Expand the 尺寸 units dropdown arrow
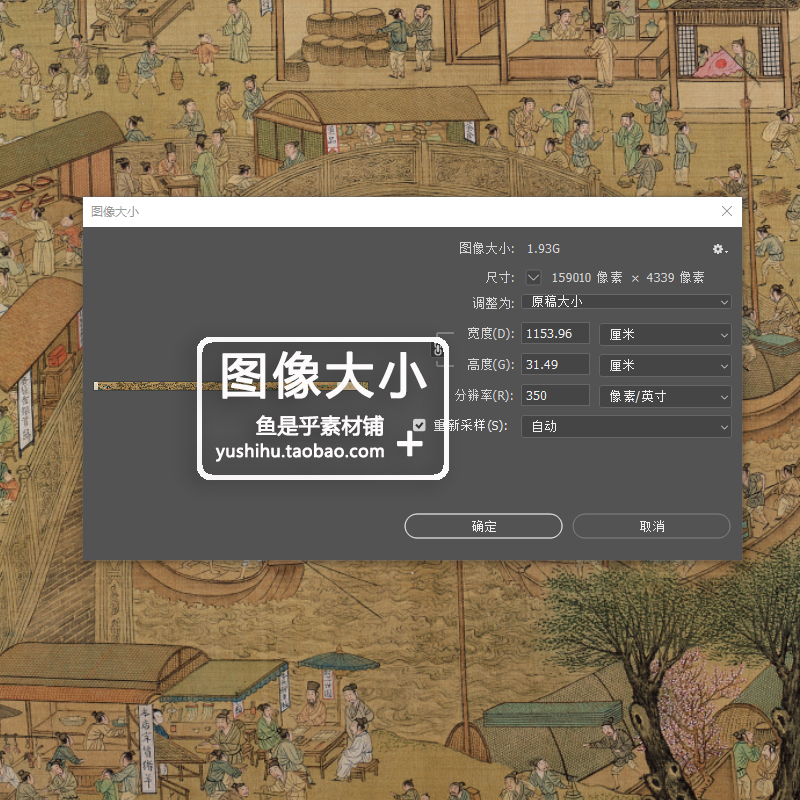 pos(533,278)
